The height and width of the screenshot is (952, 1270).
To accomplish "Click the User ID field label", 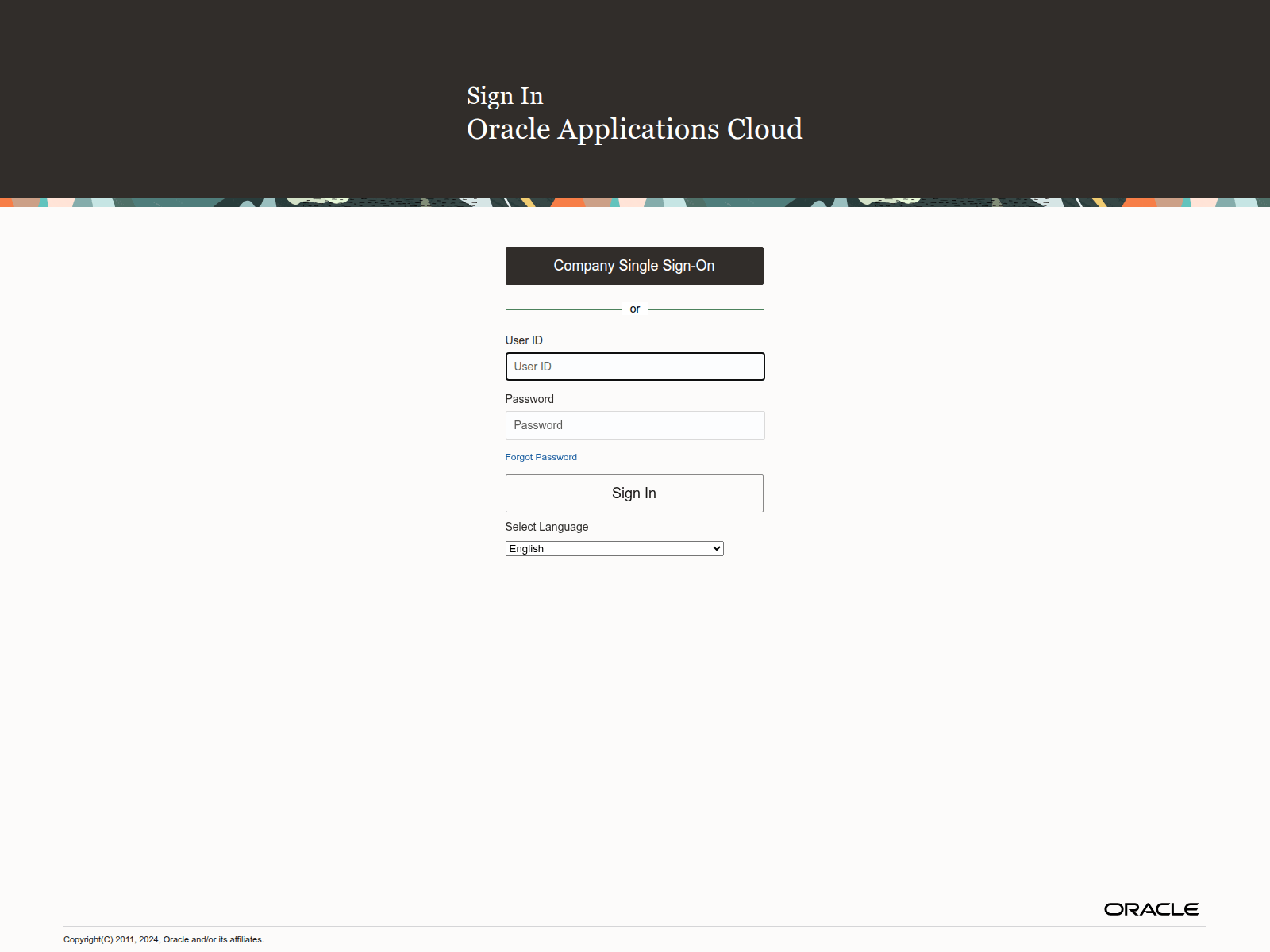I will (x=524, y=340).
